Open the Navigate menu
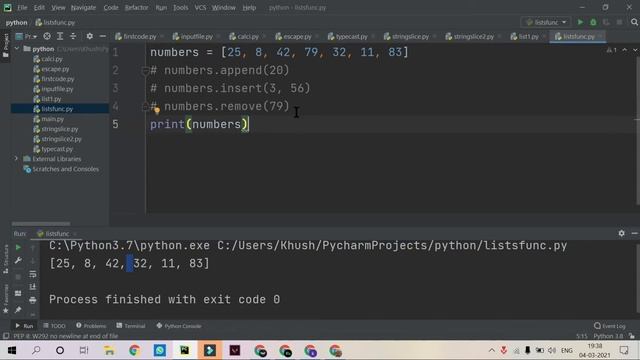The height and width of the screenshot is (360, 640). point(83,7)
